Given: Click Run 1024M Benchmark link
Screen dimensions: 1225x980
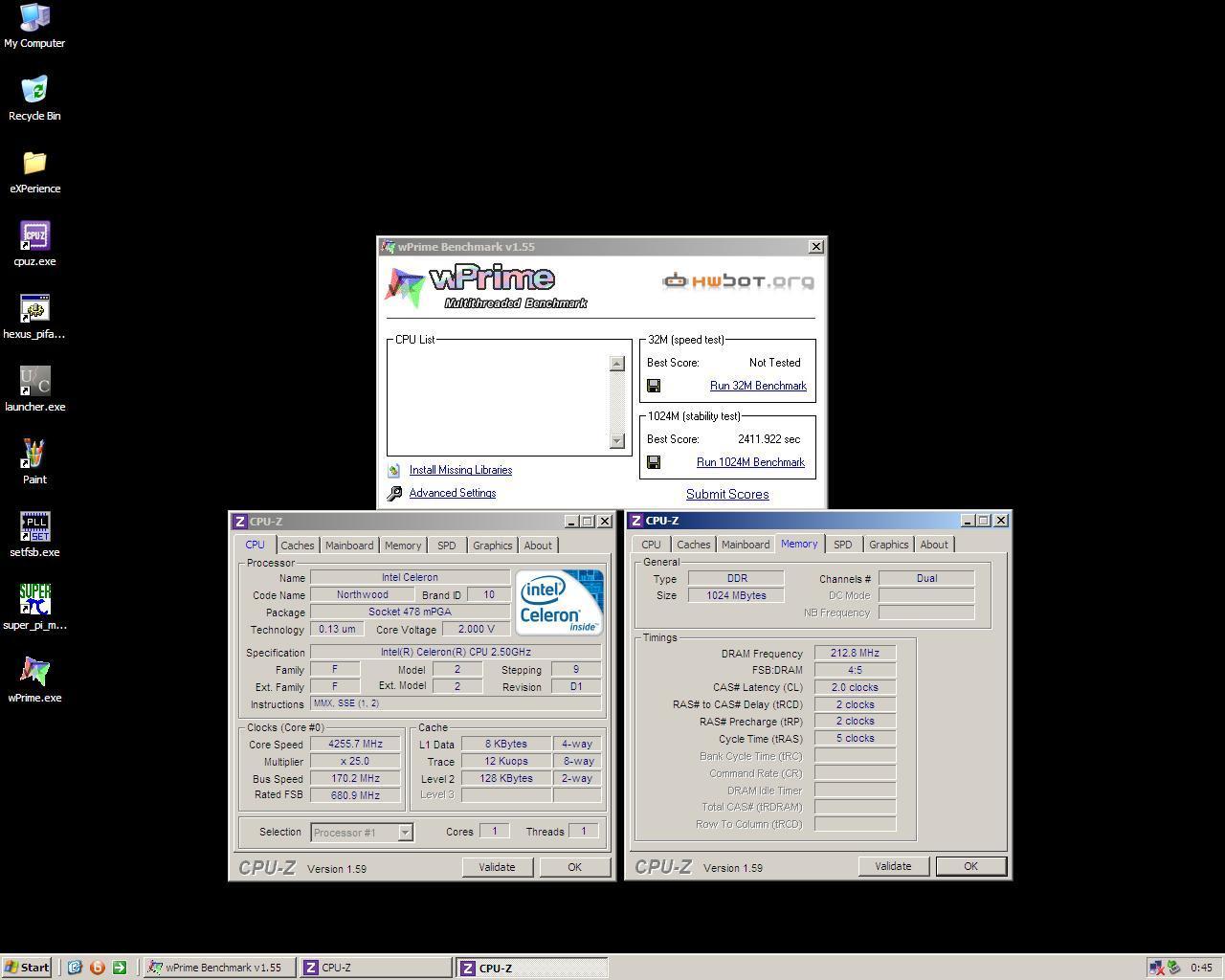Looking at the screenshot, I should tap(750, 462).
